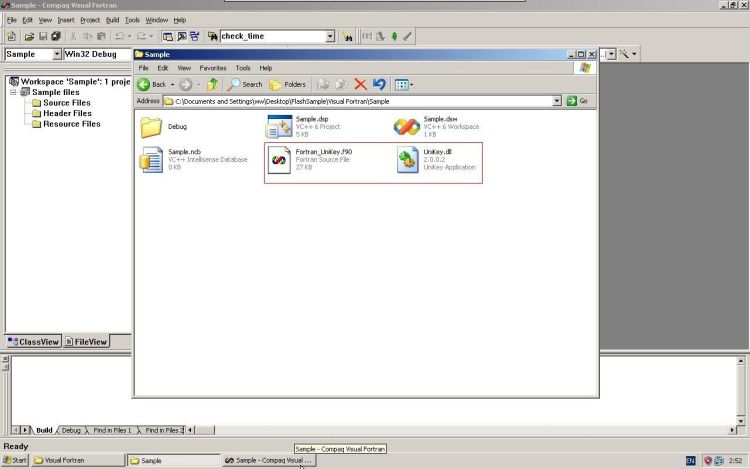This screenshot has width=750, height=469.
Task: Click the Search button in Explorer
Action: tap(244, 85)
